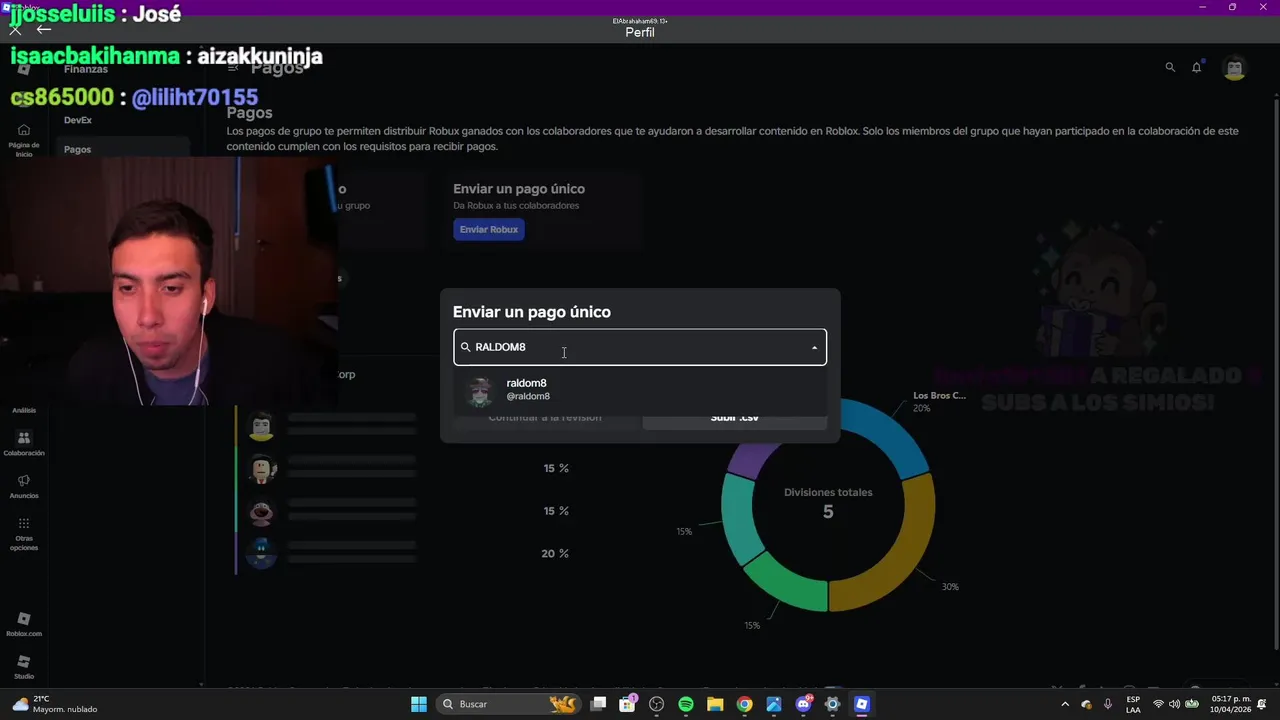
Task: Open the Anuncios sidebar section
Action: (x=24, y=486)
